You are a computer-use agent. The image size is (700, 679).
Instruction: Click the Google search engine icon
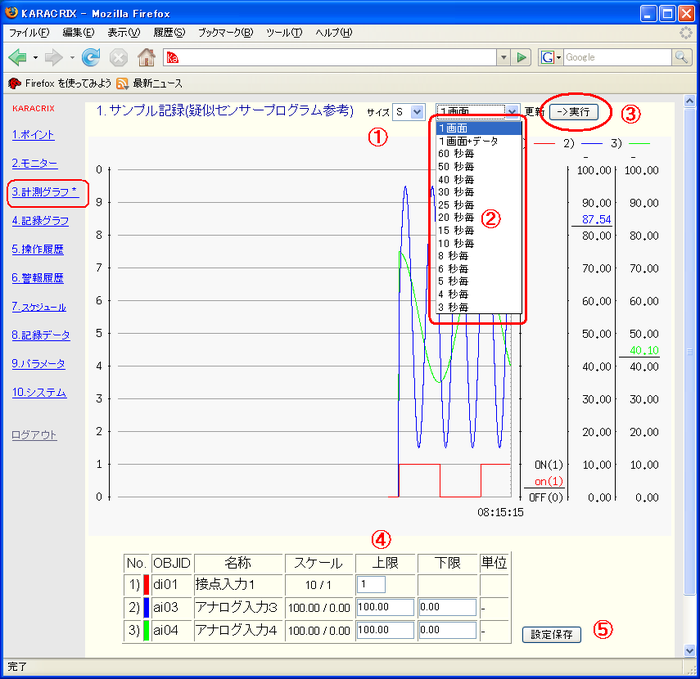pyautogui.click(x=547, y=57)
